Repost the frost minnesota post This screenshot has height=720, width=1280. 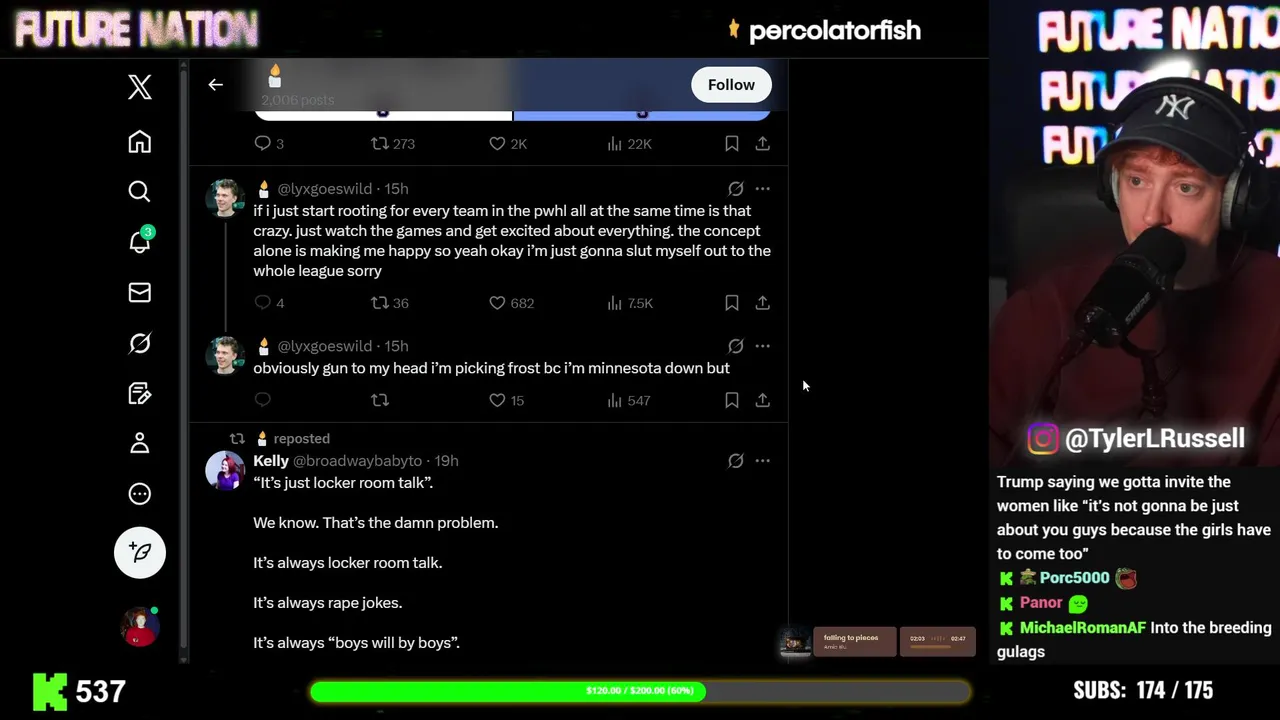tap(379, 400)
